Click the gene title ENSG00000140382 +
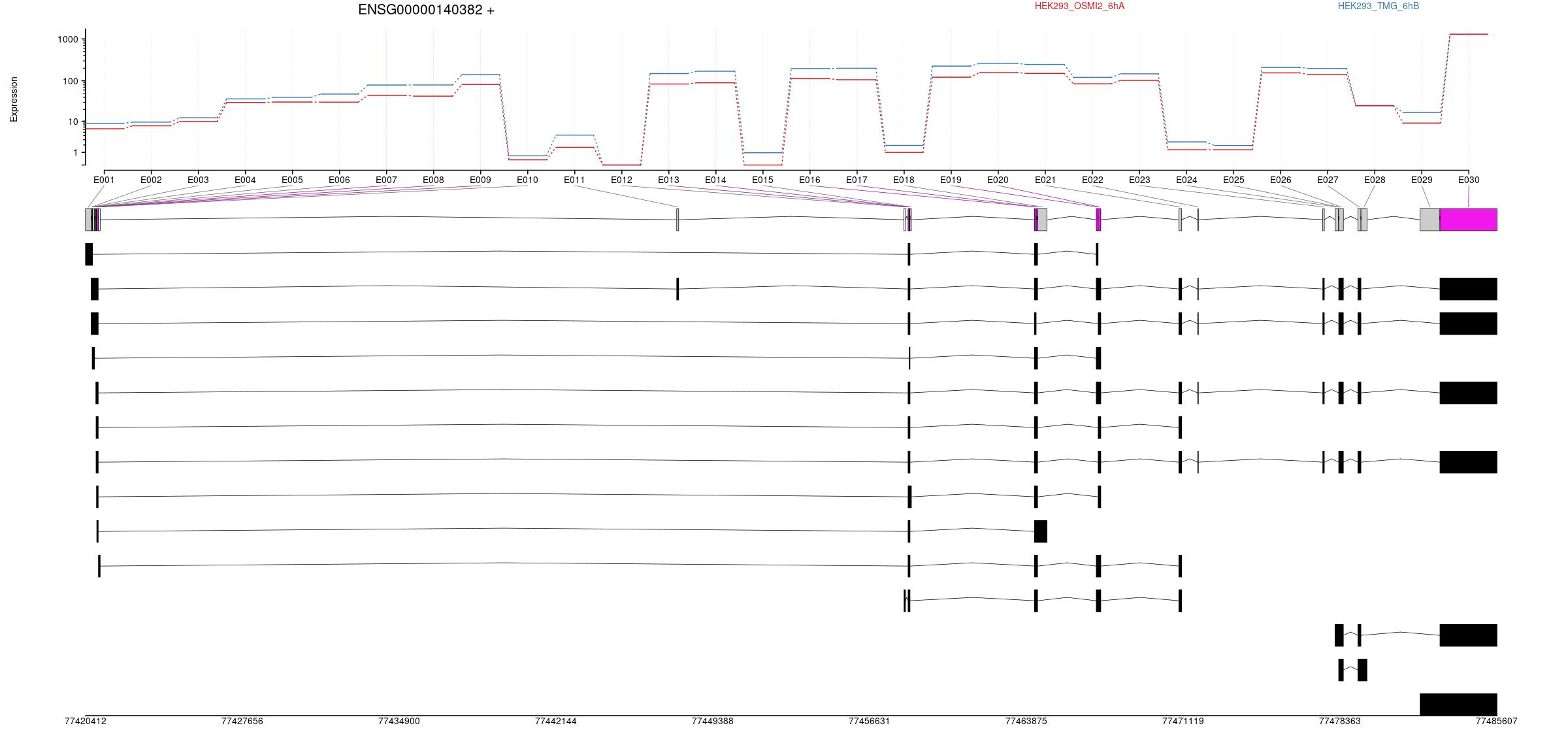Screen dimensions: 1568x732 [x=426, y=10]
